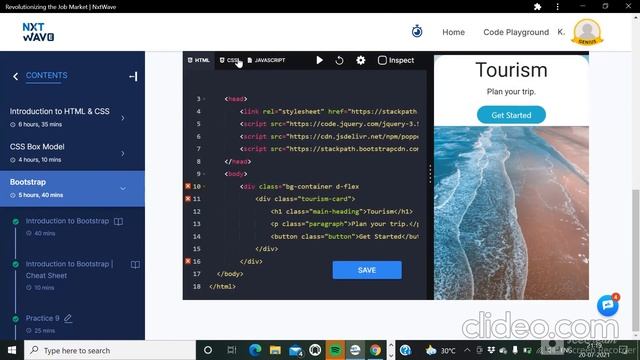Image resolution: width=640 pixels, height=360 pixels.
Task: Click the page vertical scrollbar
Action: point(636,259)
